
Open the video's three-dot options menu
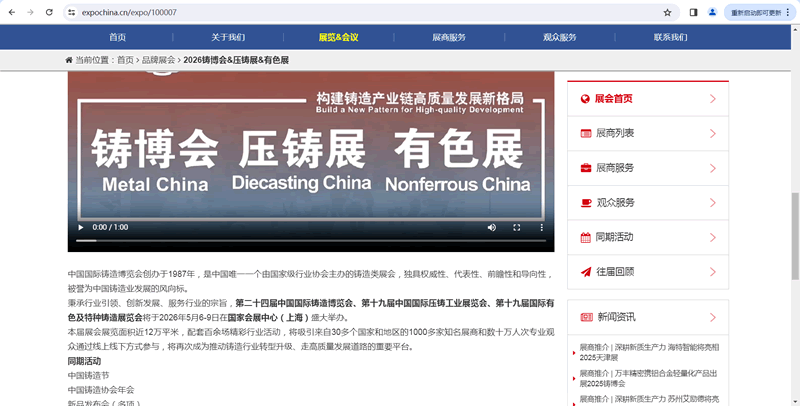pos(540,227)
